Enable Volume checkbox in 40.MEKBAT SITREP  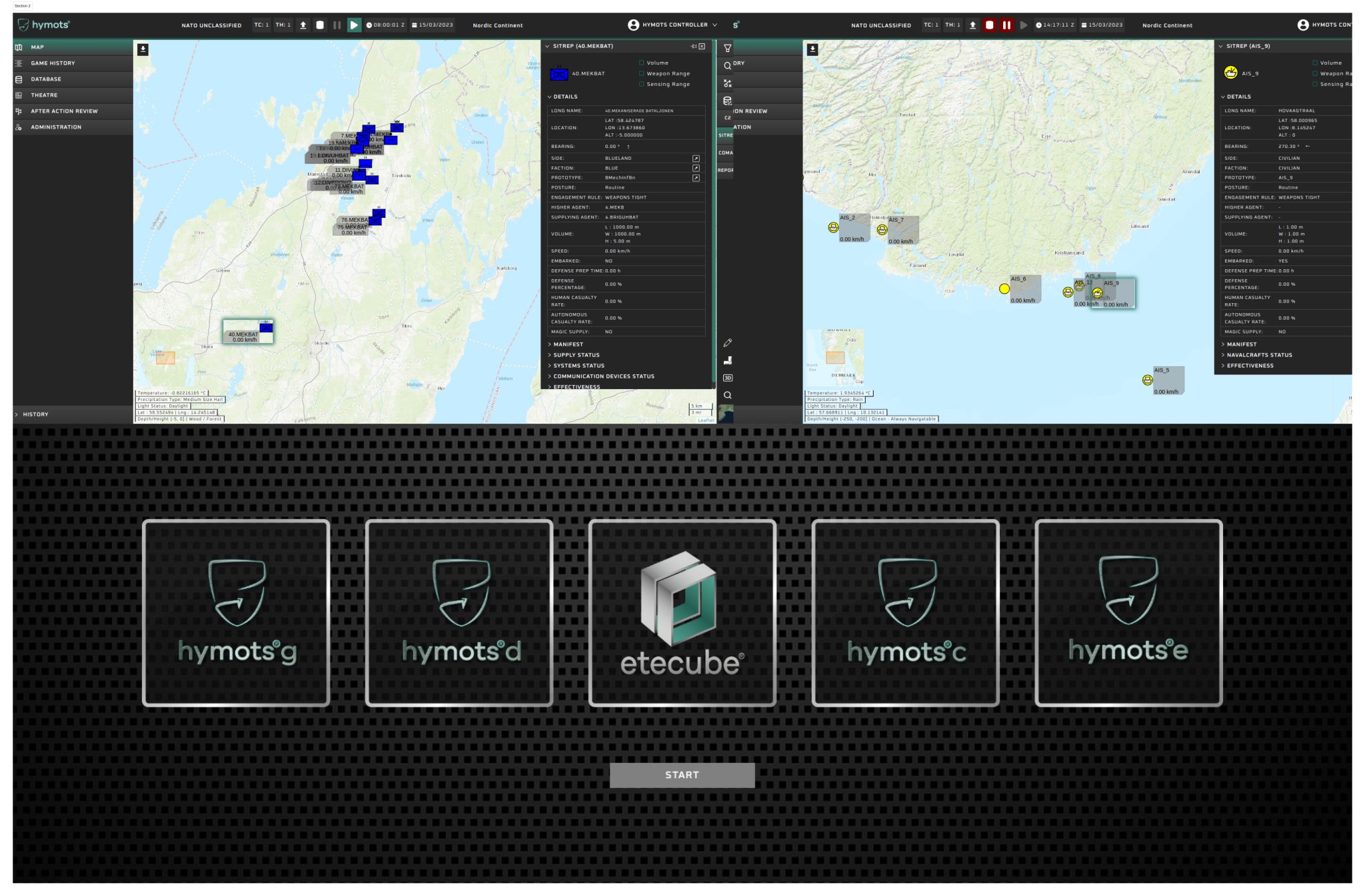point(642,63)
